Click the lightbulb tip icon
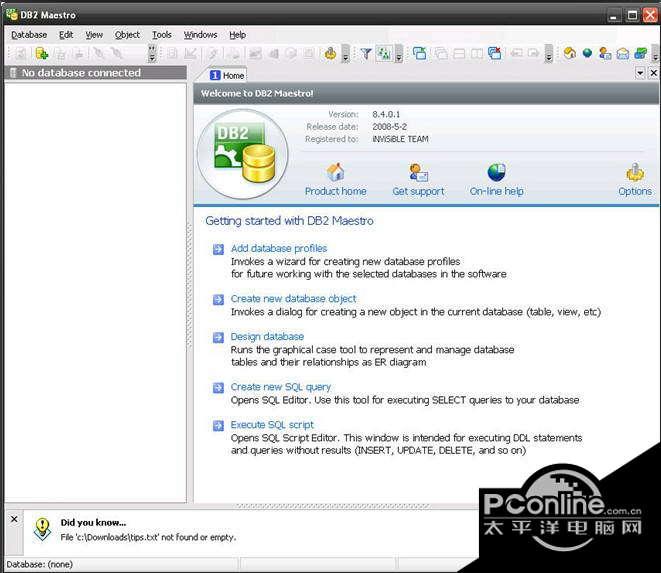This screenshot has height=573, width=661. click(42, 529)
